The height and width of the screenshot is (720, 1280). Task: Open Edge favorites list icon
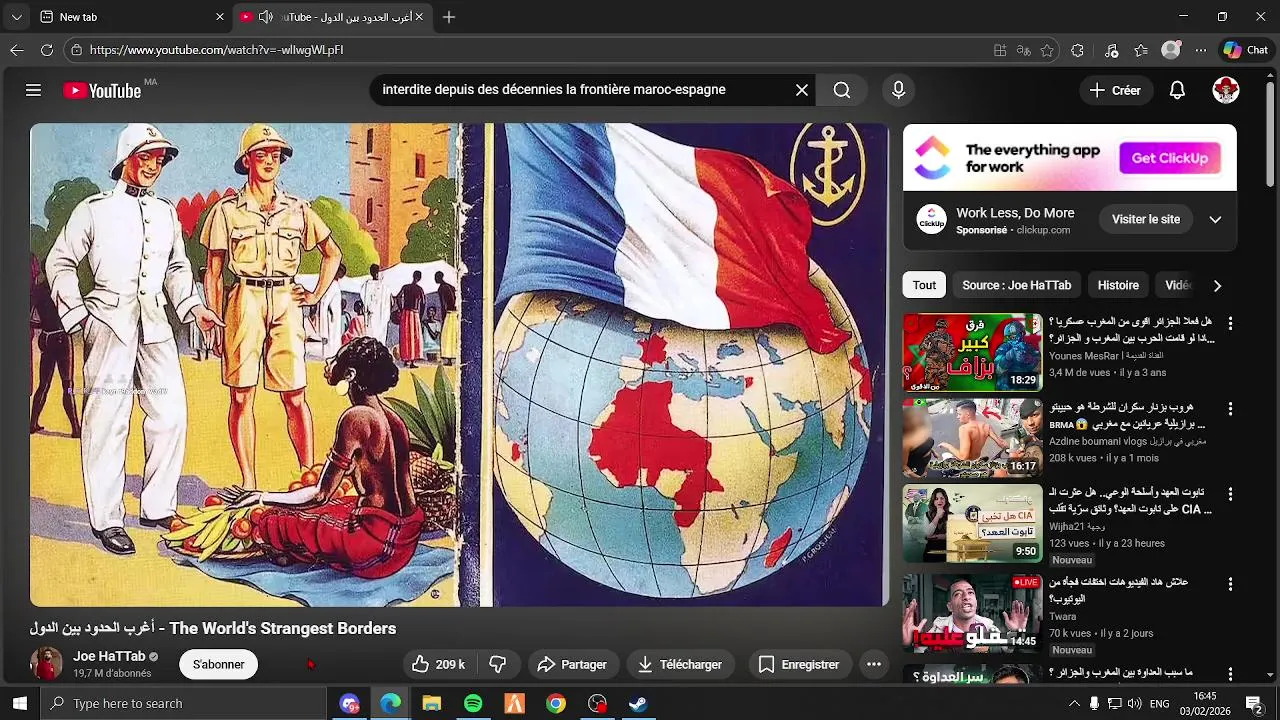point(1141,50)
